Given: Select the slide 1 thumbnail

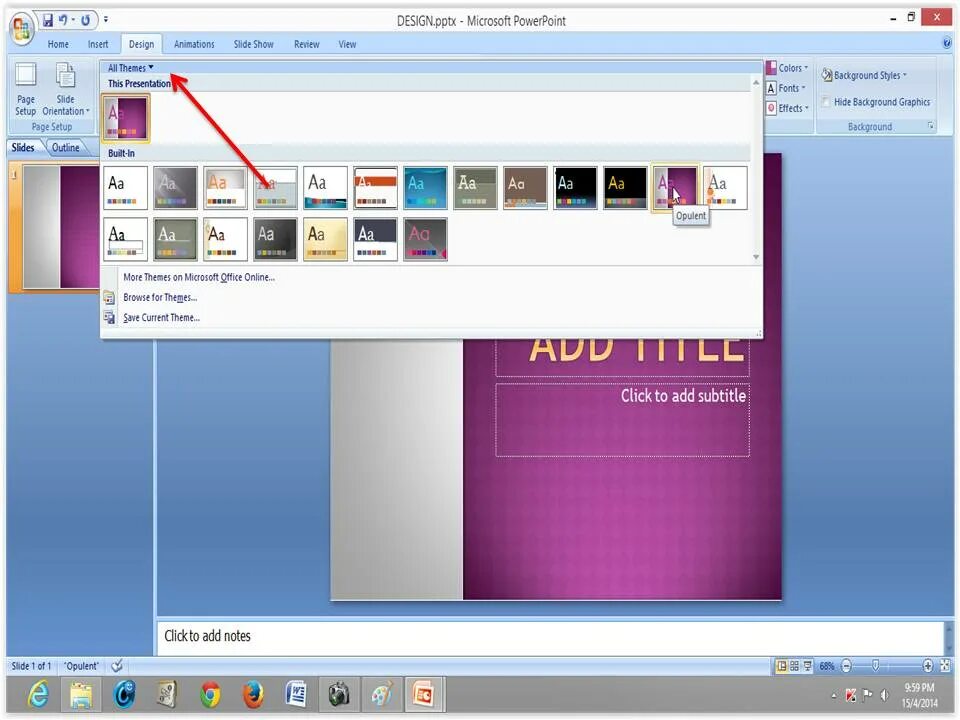Looking at the screenshot, I should click(x=61, y=227).
